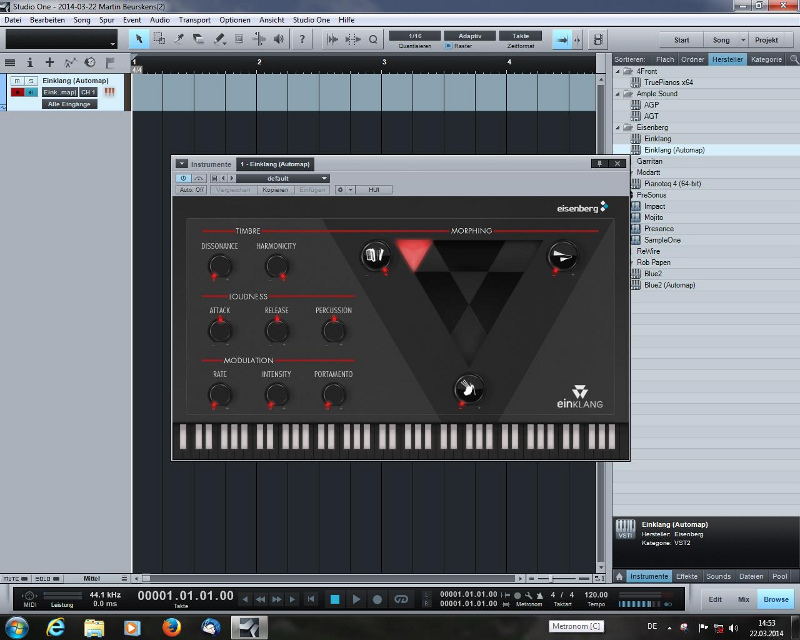Click the Portamento knob
The width and height of the screenshot is (800, 640).
334,394
